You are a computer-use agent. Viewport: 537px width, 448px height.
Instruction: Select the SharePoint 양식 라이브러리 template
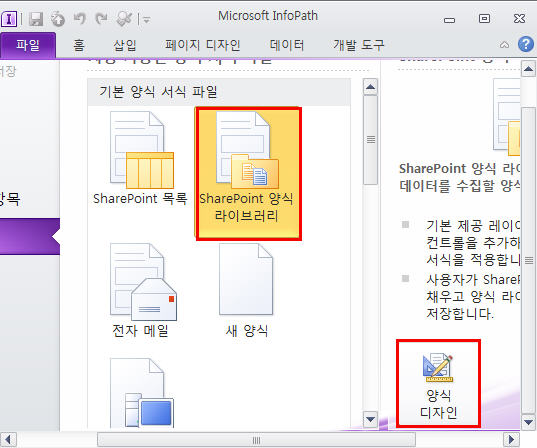click(247, 173)
